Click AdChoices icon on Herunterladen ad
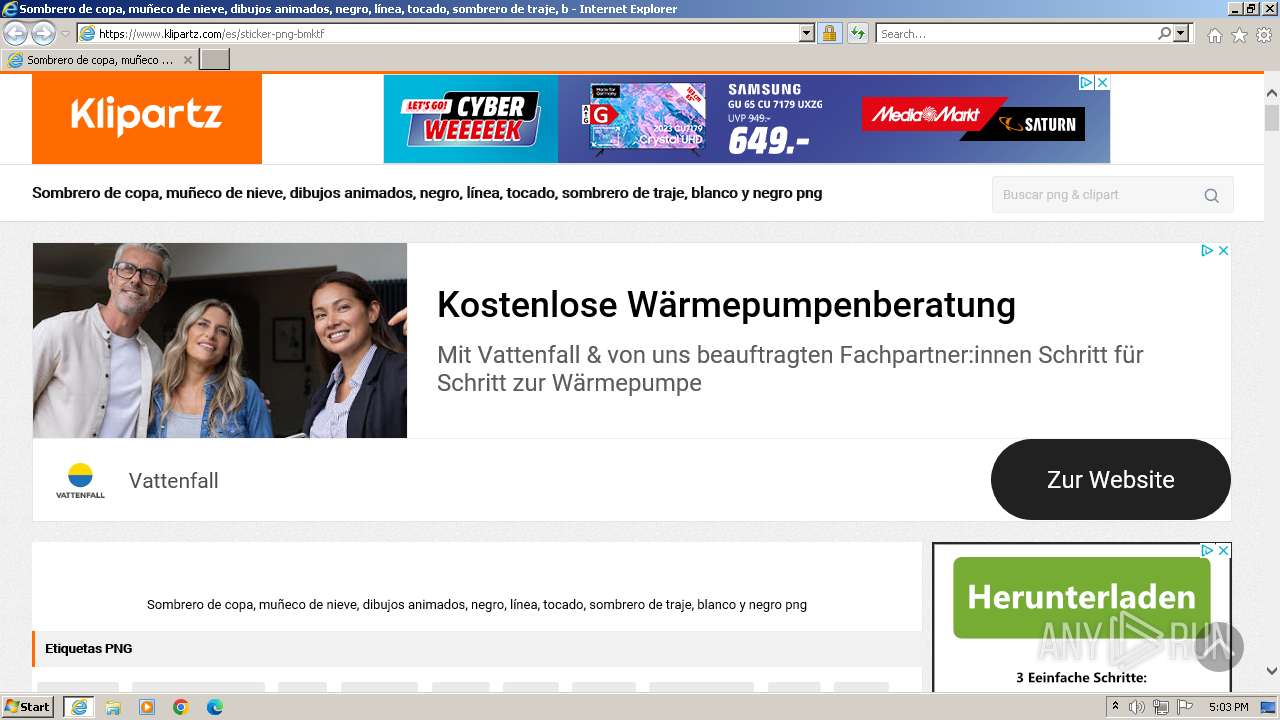Image resolution: width=1280 pixels, height=720 pixels. click(1207, 551)
